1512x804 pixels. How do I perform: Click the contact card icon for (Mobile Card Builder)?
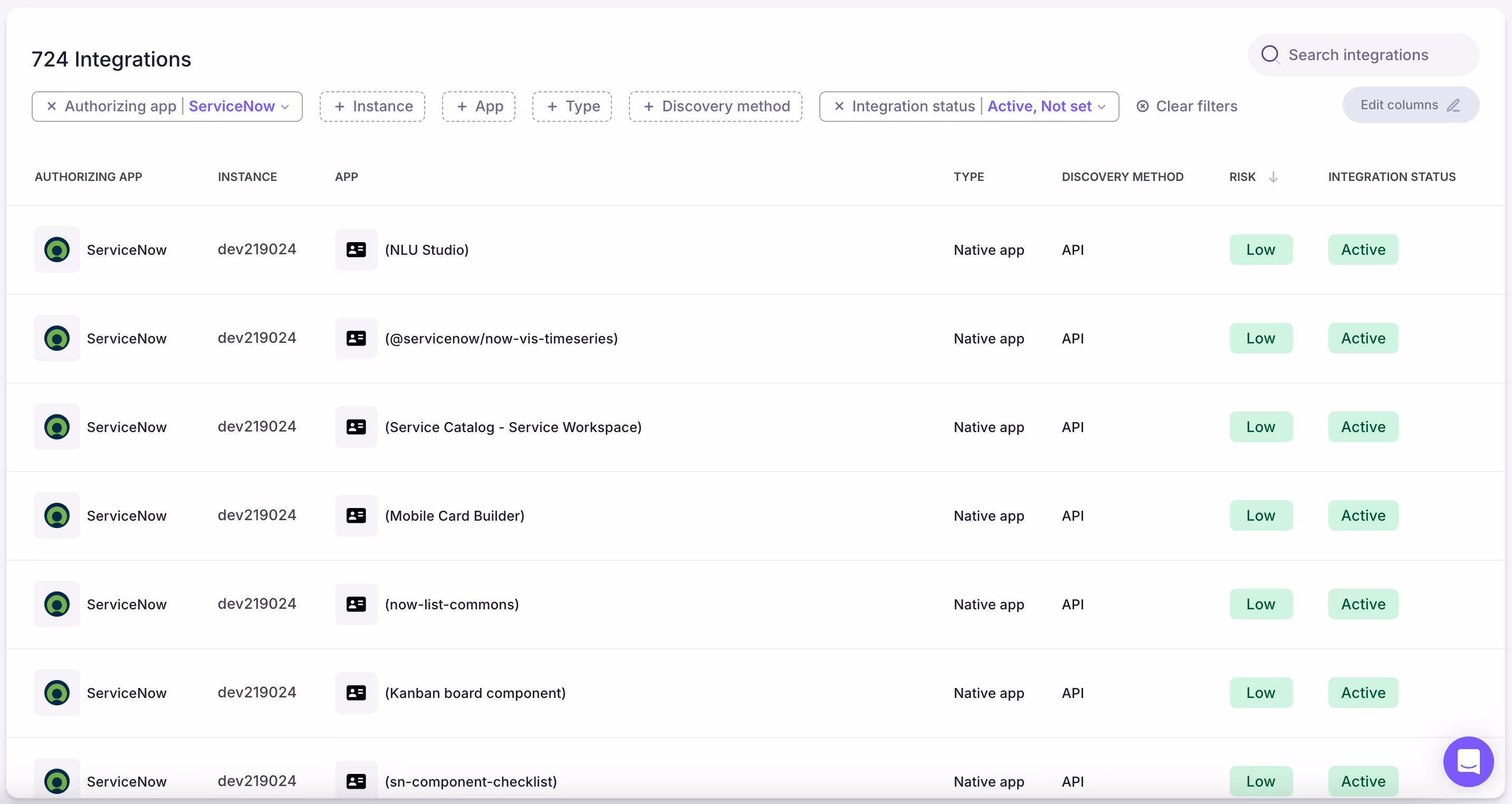point(356,515)
